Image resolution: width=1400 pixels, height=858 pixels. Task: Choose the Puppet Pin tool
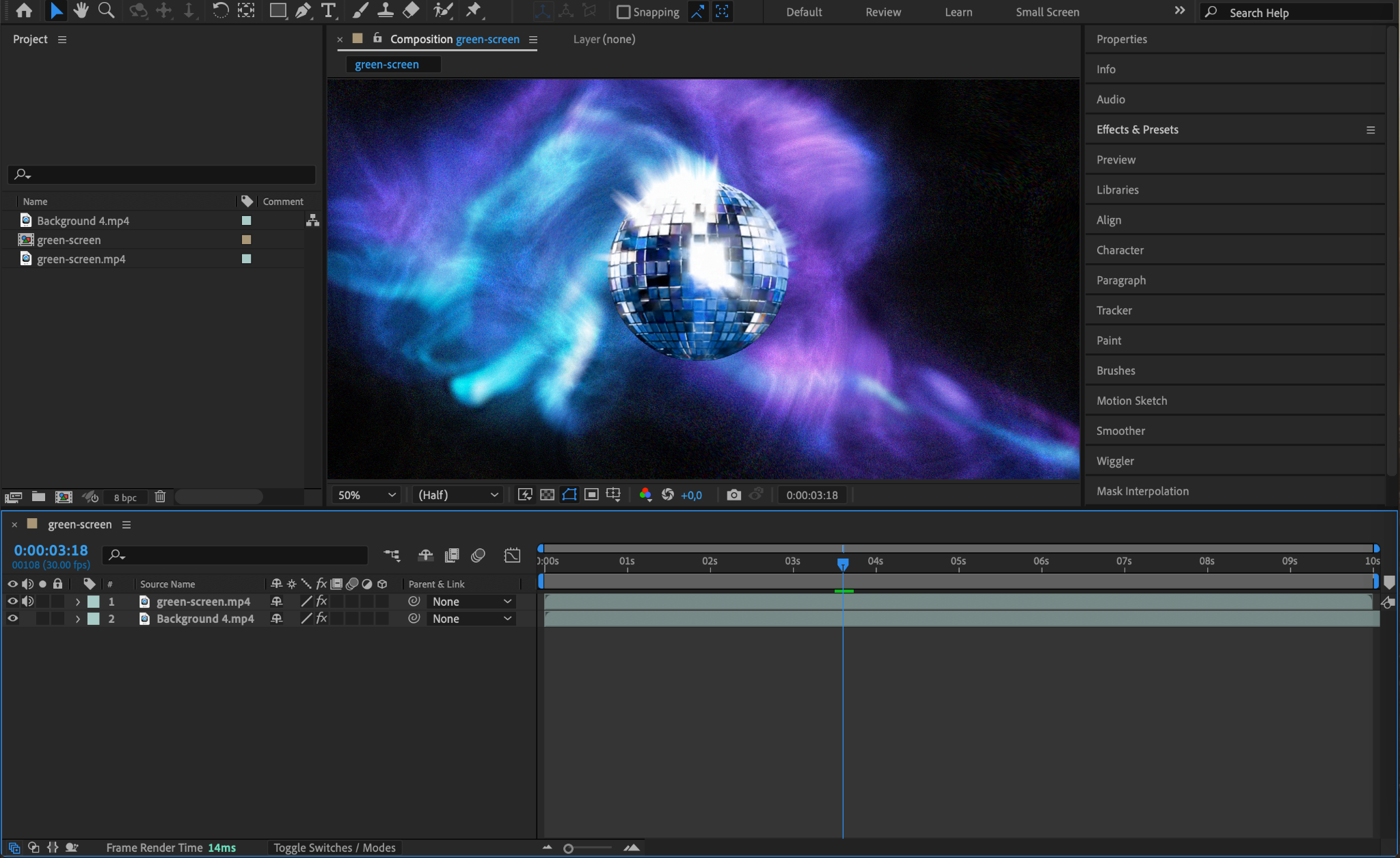click(x=473, y=10)
